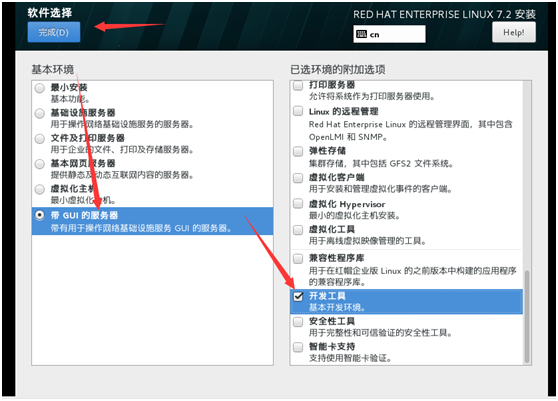Uncheck the 开发工具 checkbox

[x=298, y=296]
